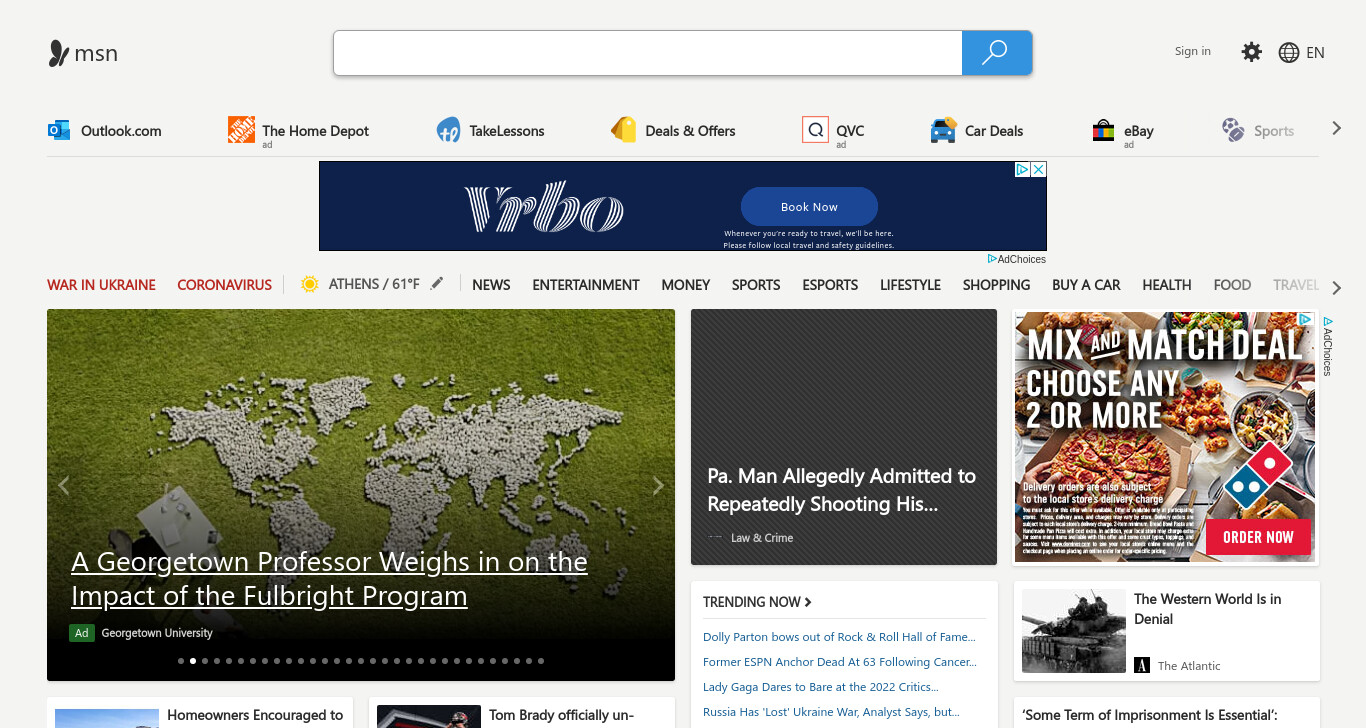Close the Vrbo banner ad
The height and width of the screenshot is (728, 1366).
tap(1039, 170)
